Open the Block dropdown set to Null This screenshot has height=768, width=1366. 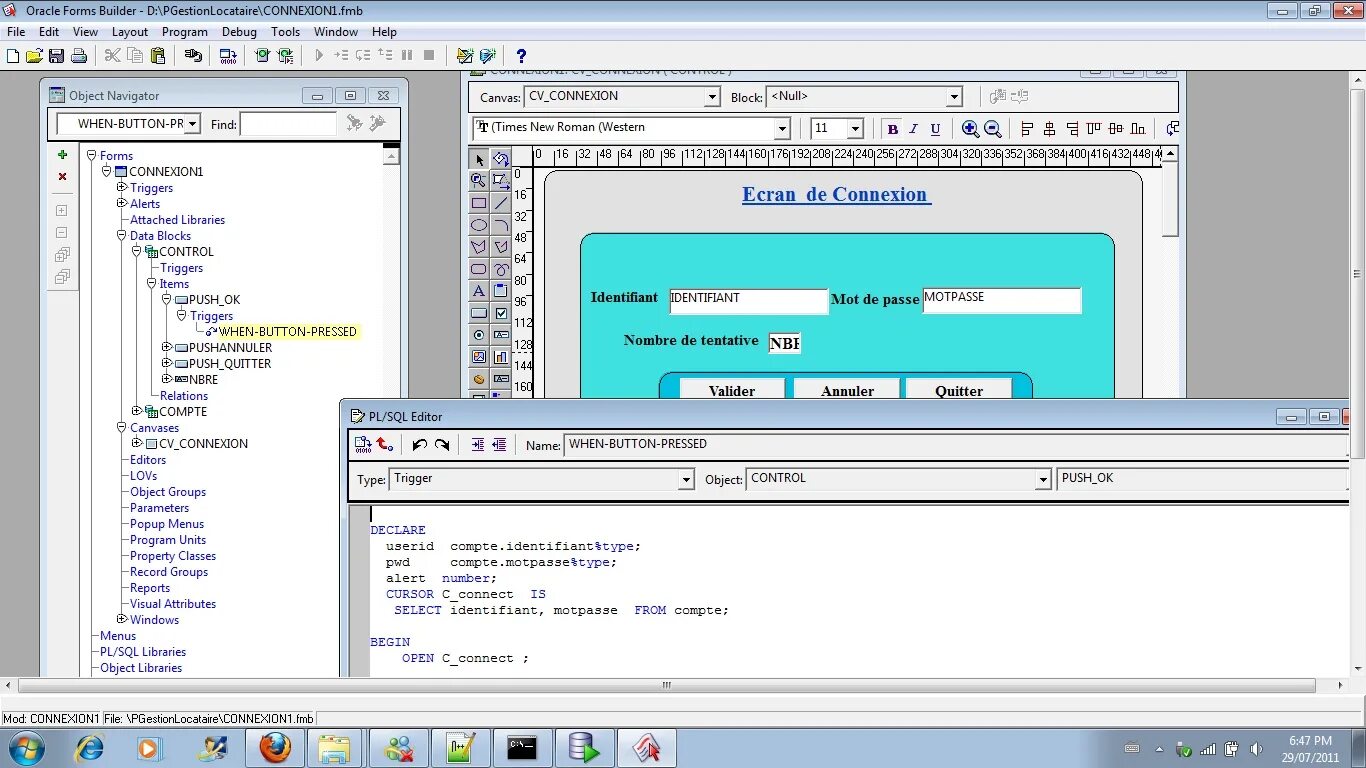pyautogui.click(x=954, y=96)
